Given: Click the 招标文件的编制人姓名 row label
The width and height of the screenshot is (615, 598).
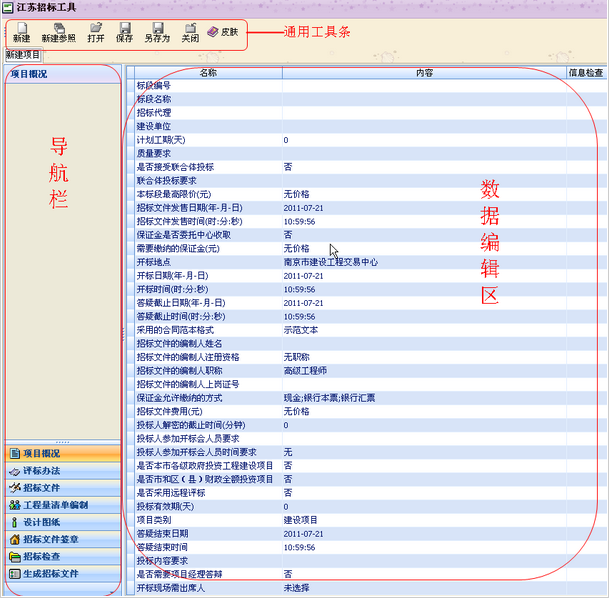Looking at the screenshot, I should coord(180,344).
